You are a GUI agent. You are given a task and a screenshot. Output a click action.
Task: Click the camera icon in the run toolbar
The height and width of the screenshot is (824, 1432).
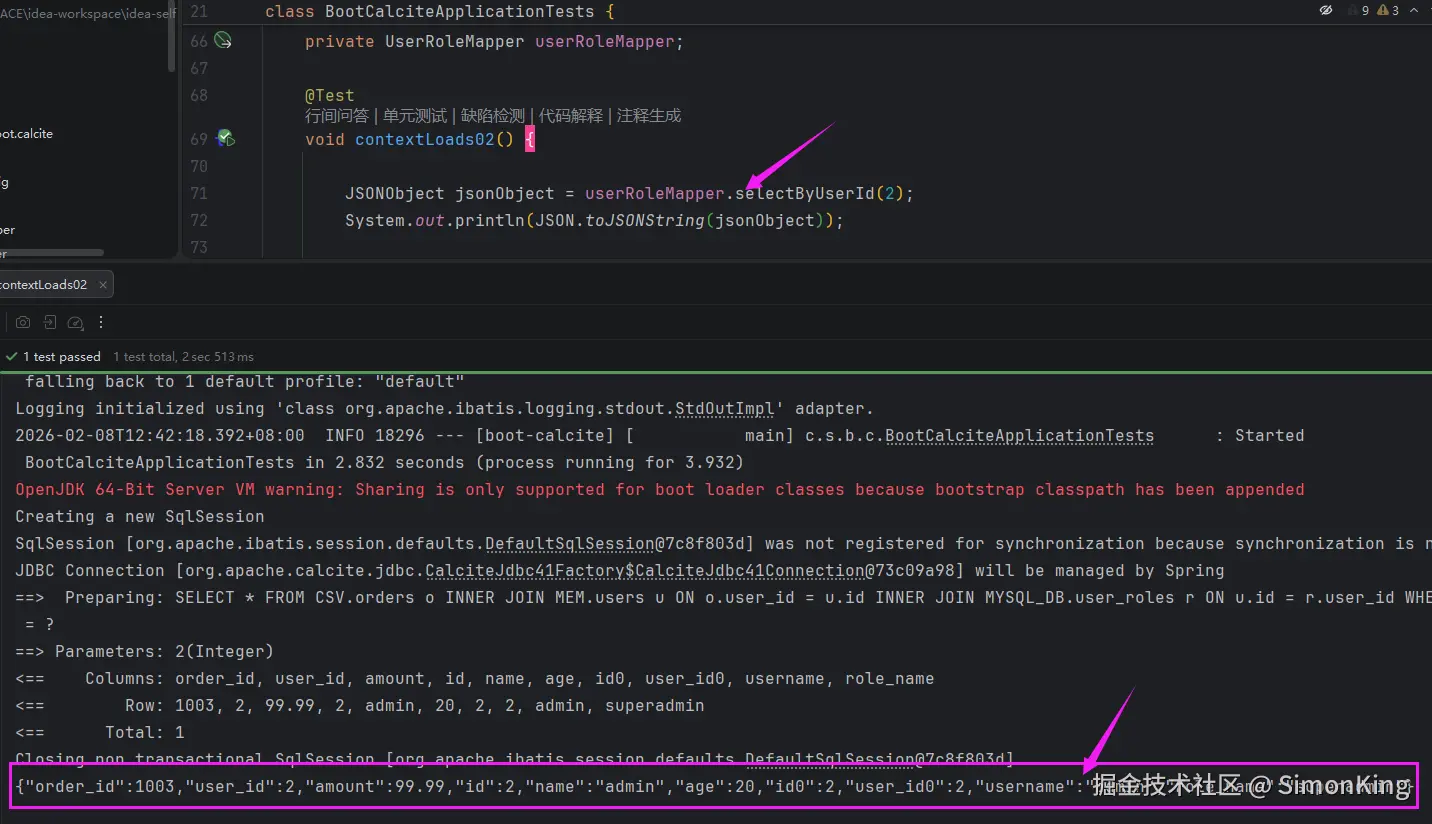click(23, 322)
